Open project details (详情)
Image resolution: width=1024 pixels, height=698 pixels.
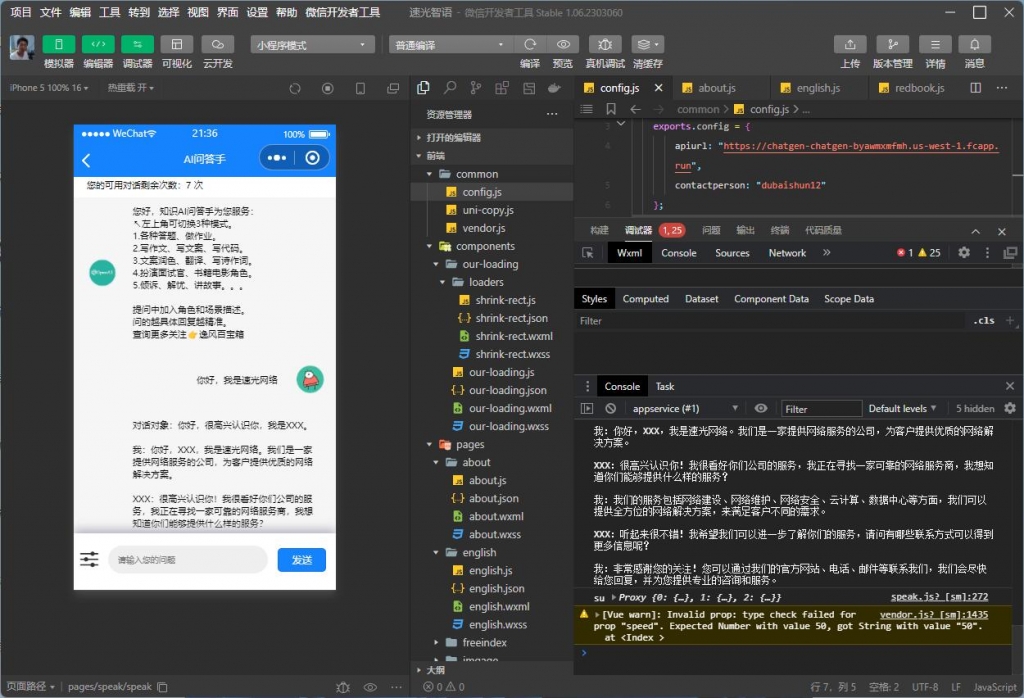click(935, 44)
